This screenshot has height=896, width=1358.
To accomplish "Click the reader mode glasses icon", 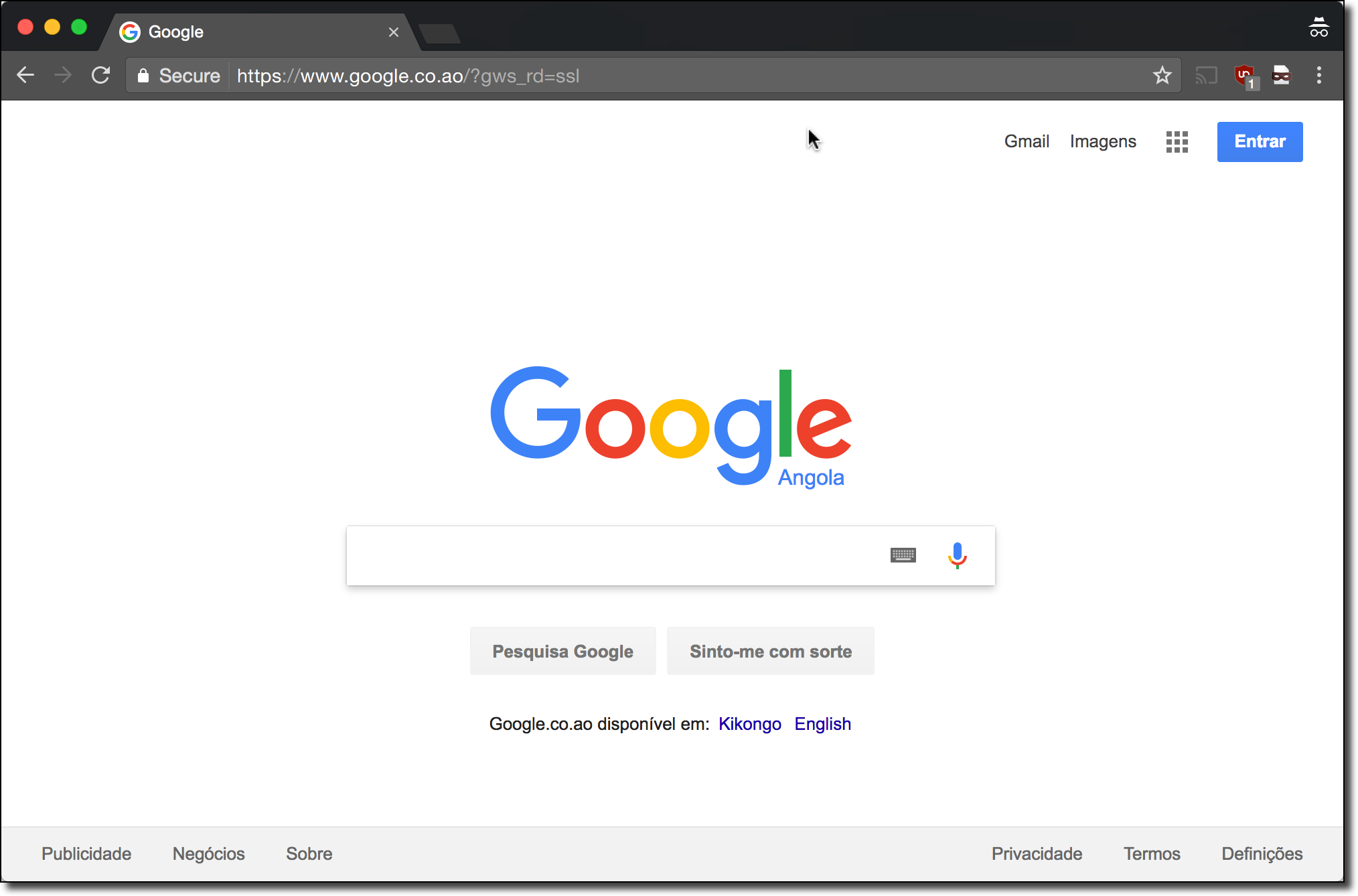I will pyautogui.click(x=1282, y=76).
